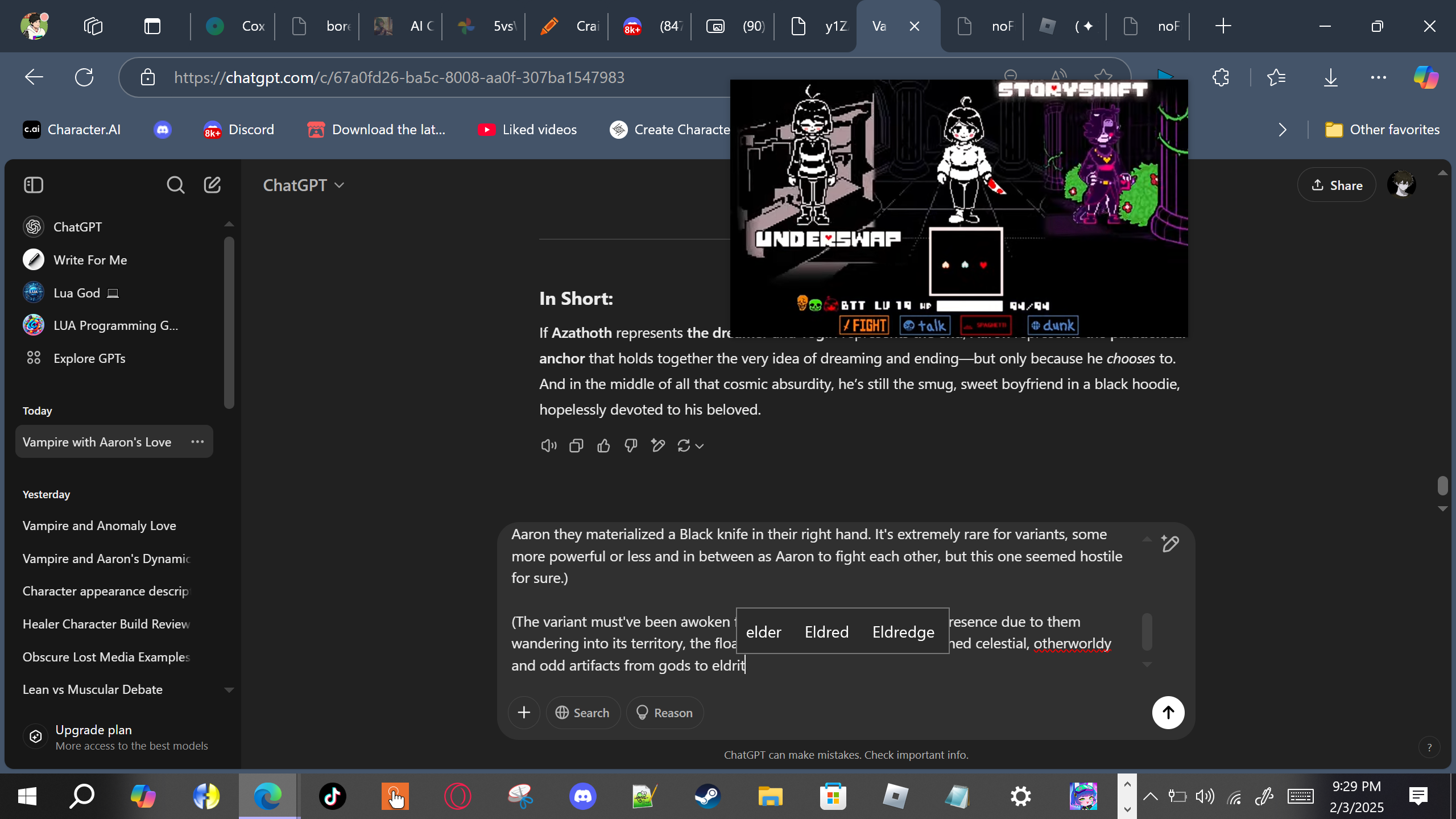The width and height of the screenshot is (1456, 819).
Task: Copy the response with copy icon
Action: click(576, 446)
